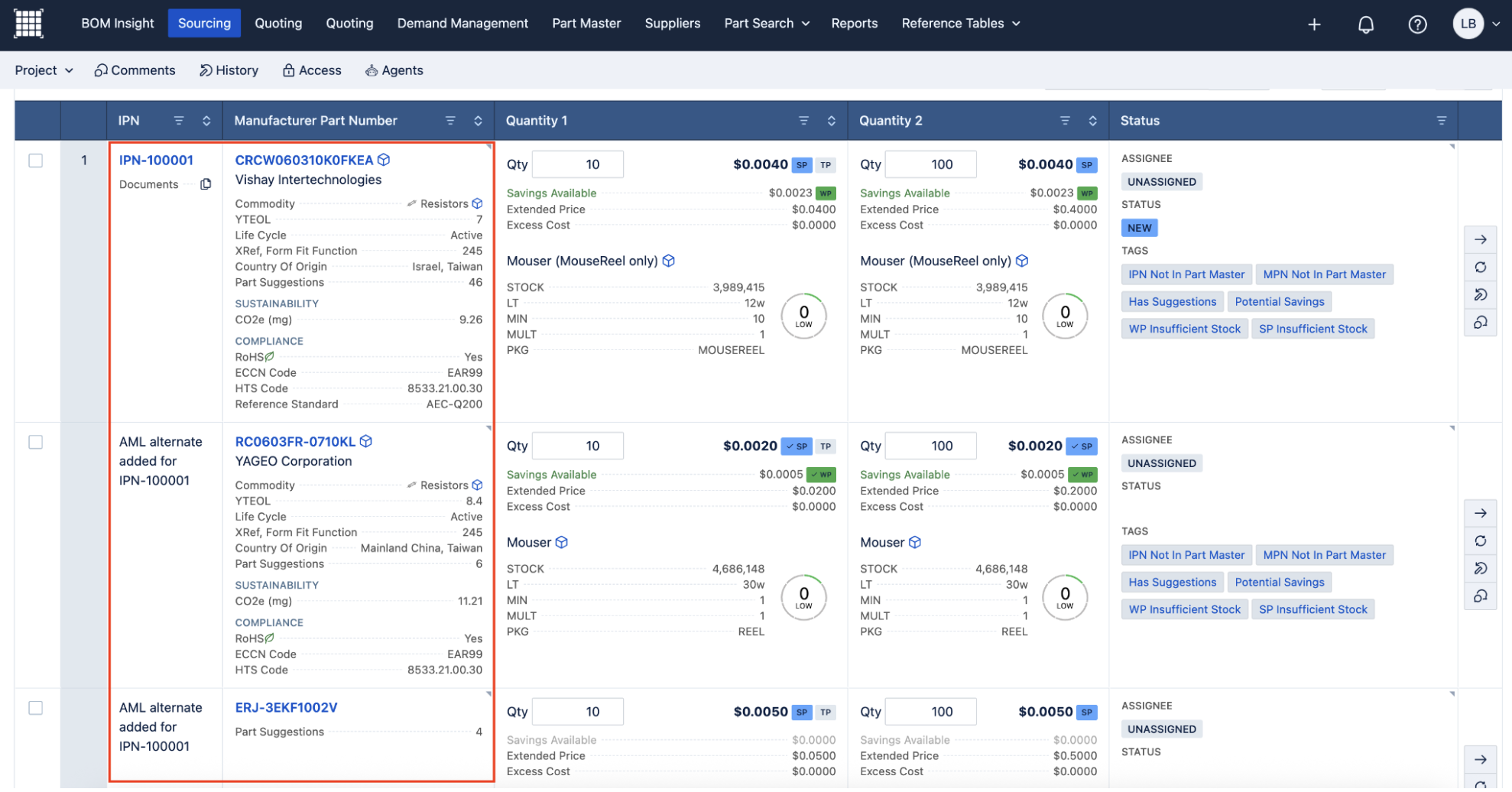The height and width of the screenshot is (792, 1512).
Task: Select the checkbox for row 1
Action: pyautogui.click(x=36, y=161)
